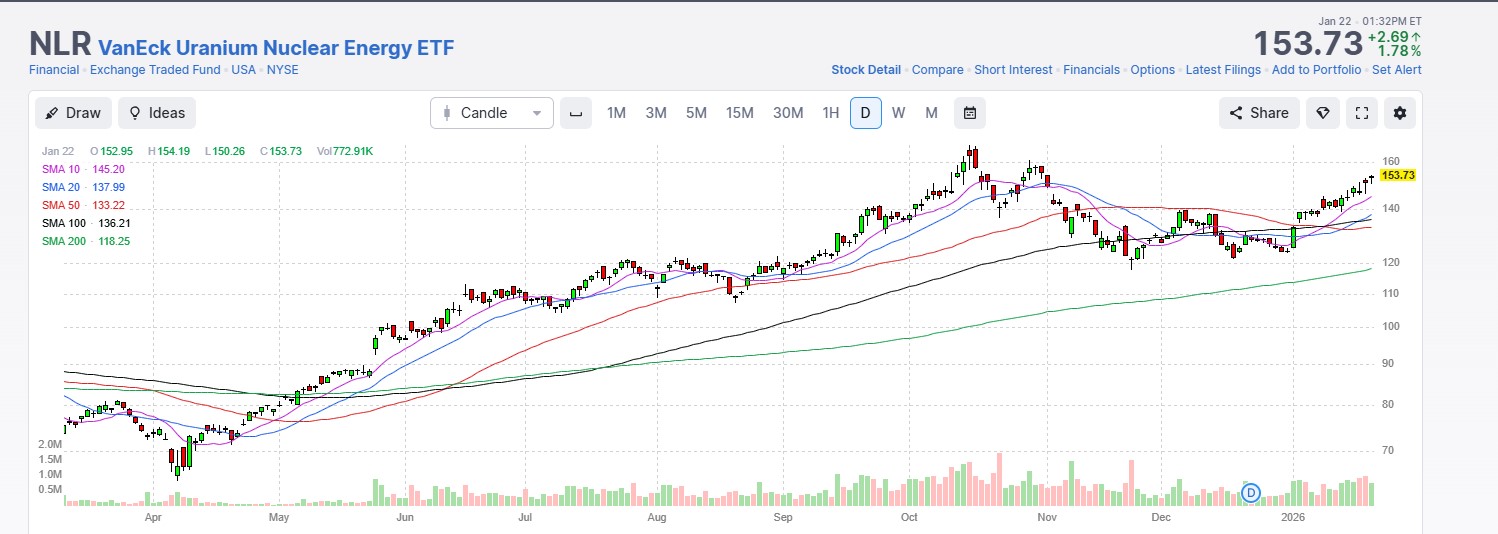The width and height of the screenshot is (1498, 534).
Task: Switch to weekly 'W' timeframe
Action: 898,113
